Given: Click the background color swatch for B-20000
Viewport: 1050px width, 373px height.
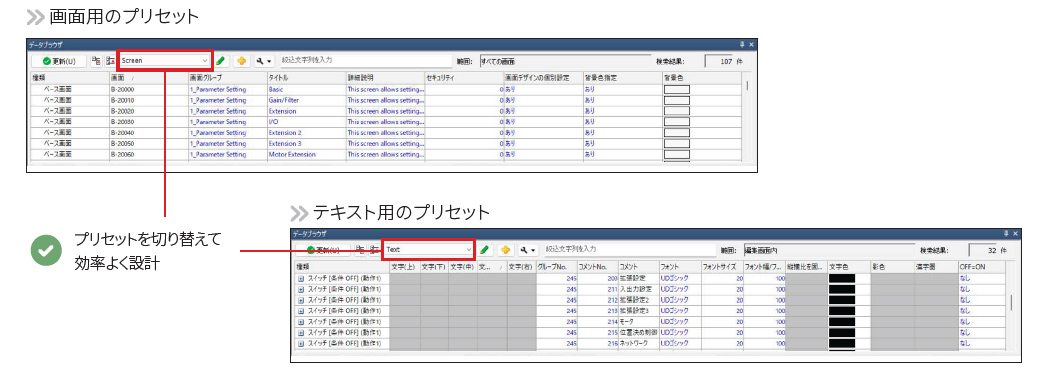Looking at the screenshot, I should 676,89.
